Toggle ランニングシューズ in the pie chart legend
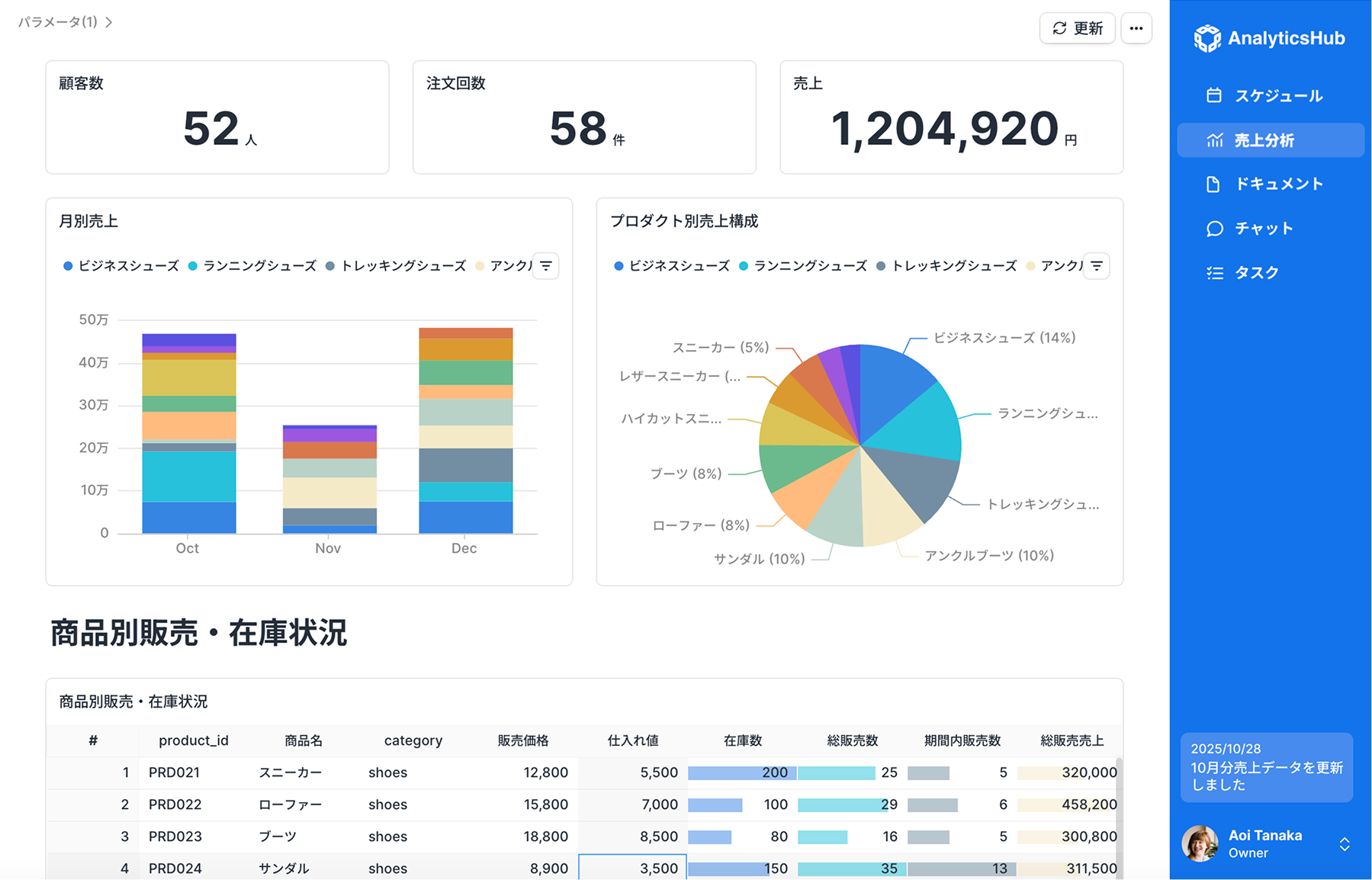This screenshot has height=880, width=1372. 810,265
